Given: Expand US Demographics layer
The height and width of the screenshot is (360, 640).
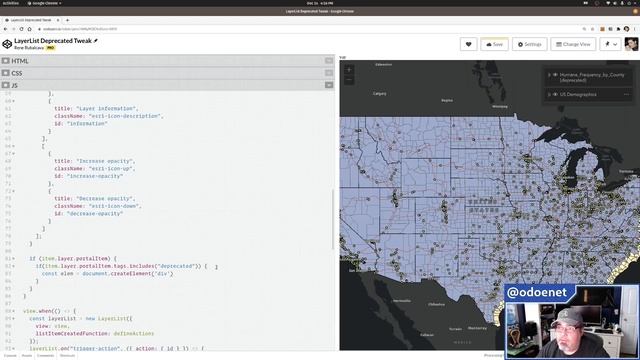Looking at the screenshot, I should (x=549, y=94).
